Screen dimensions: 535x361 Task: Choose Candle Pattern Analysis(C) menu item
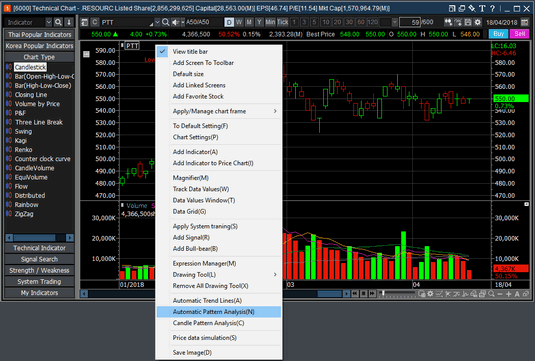click(x=219, y=323)
